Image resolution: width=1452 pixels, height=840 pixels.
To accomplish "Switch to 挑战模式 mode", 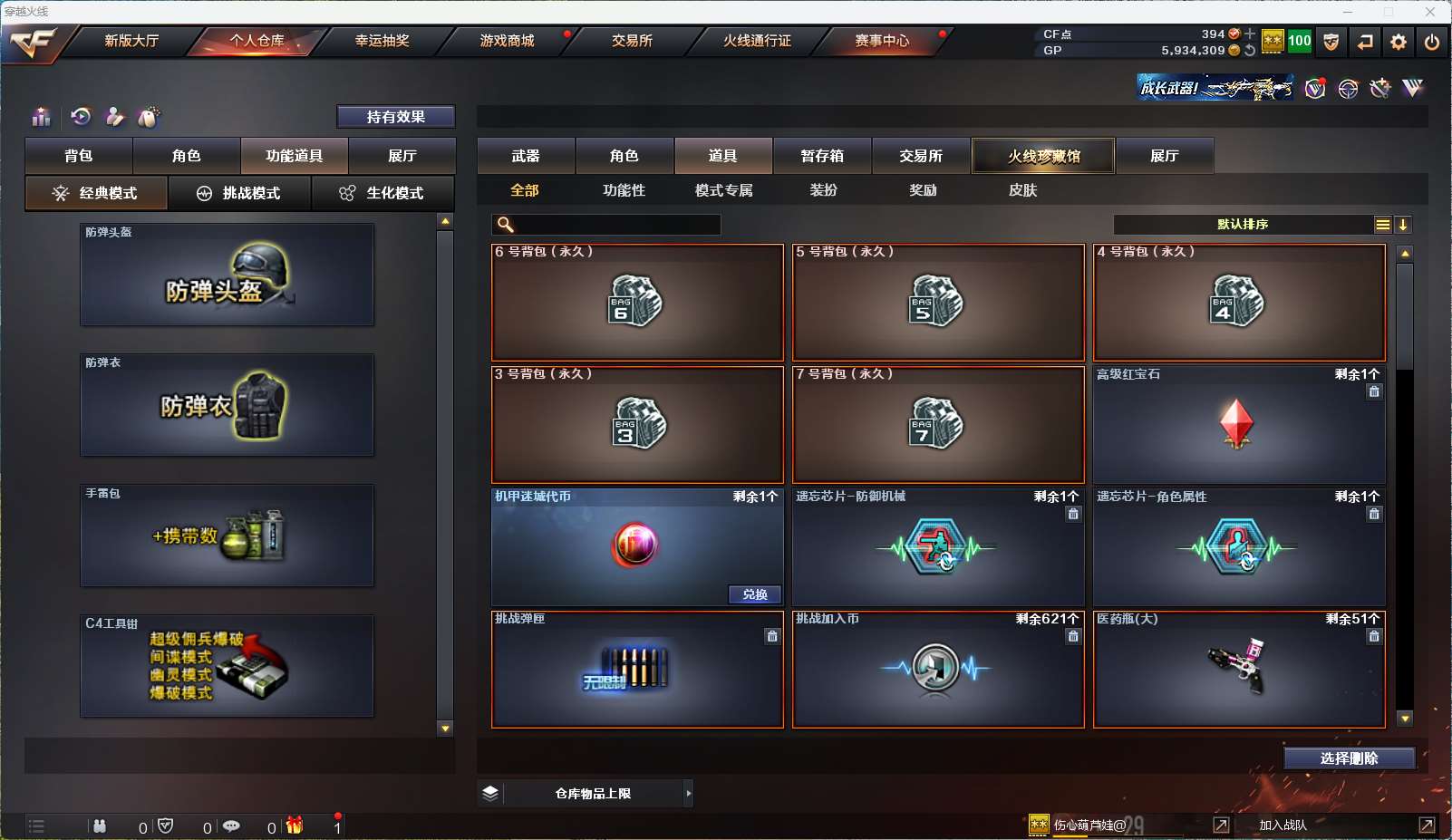I will coord(240,193).
